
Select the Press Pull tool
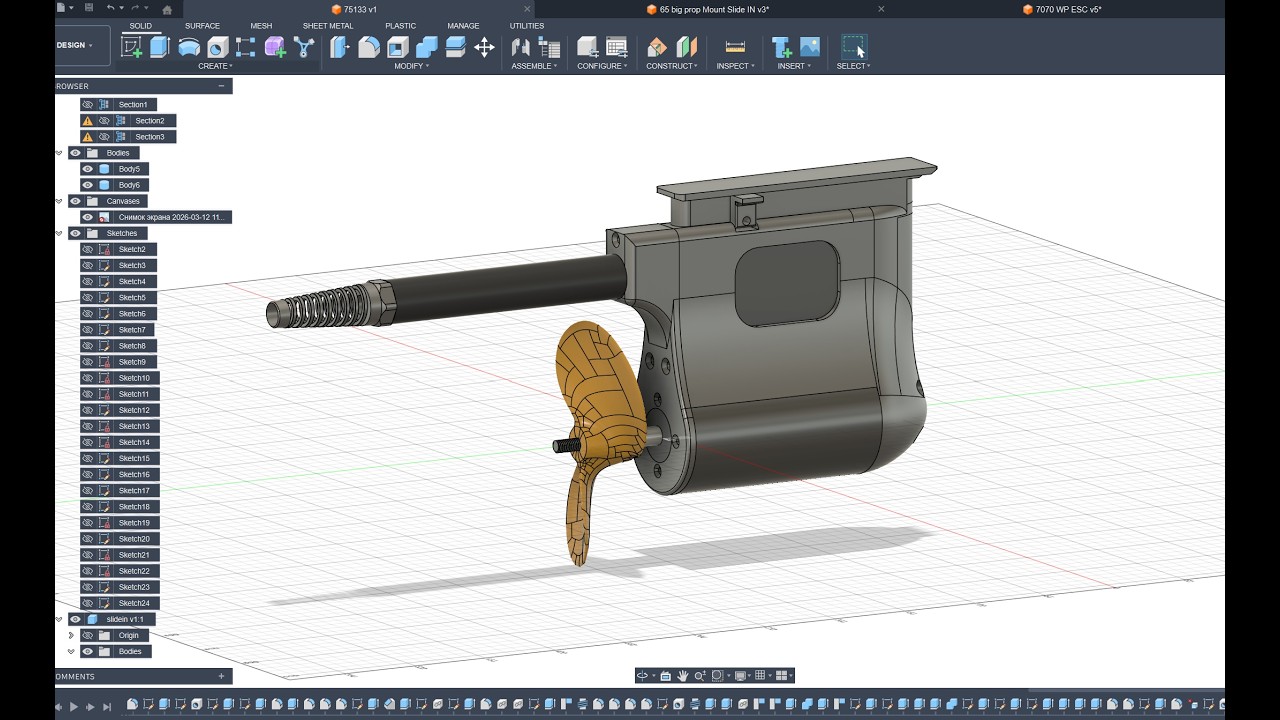point(340,47)
